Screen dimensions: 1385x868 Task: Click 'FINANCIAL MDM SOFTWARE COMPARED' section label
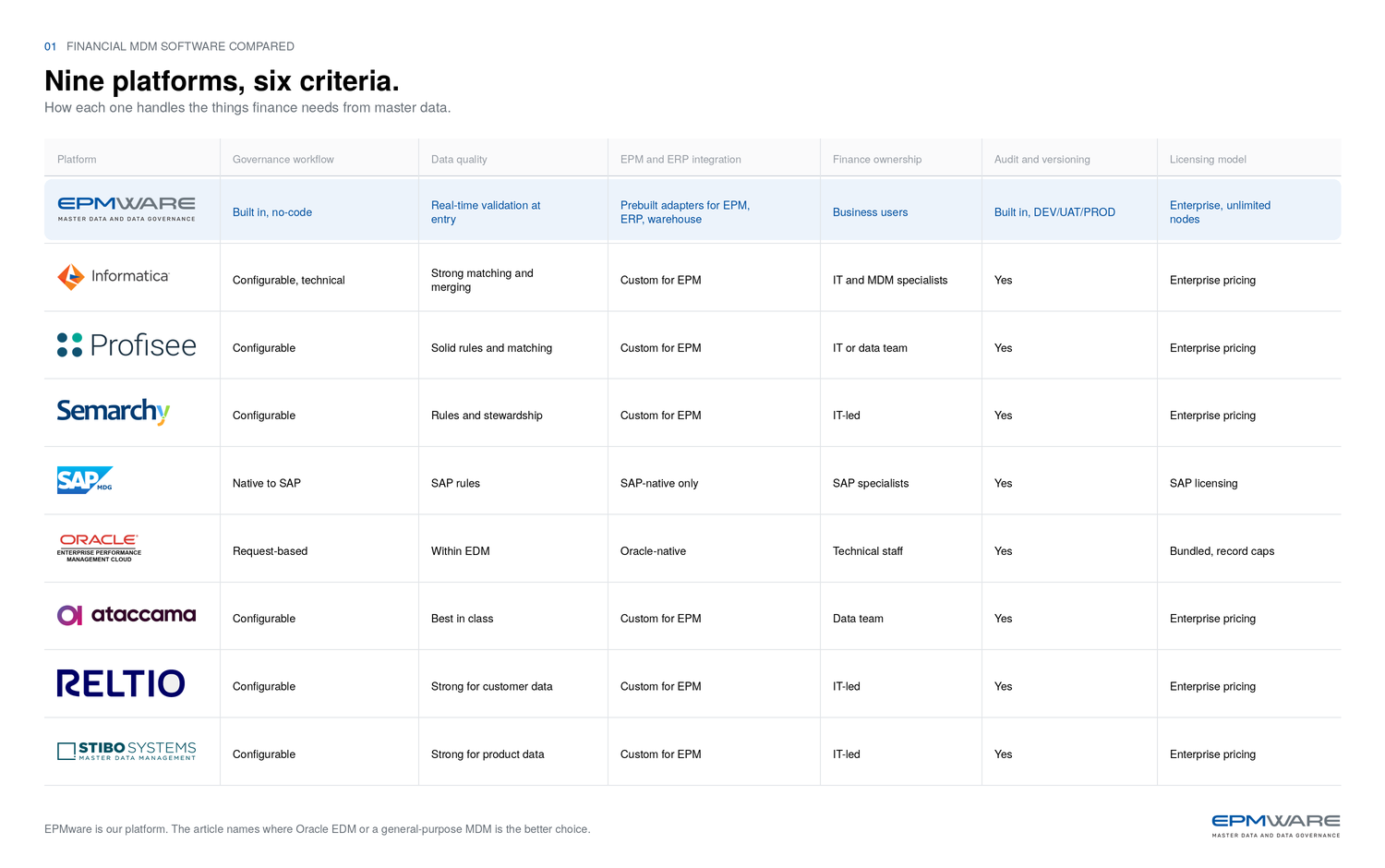(180, 46)
